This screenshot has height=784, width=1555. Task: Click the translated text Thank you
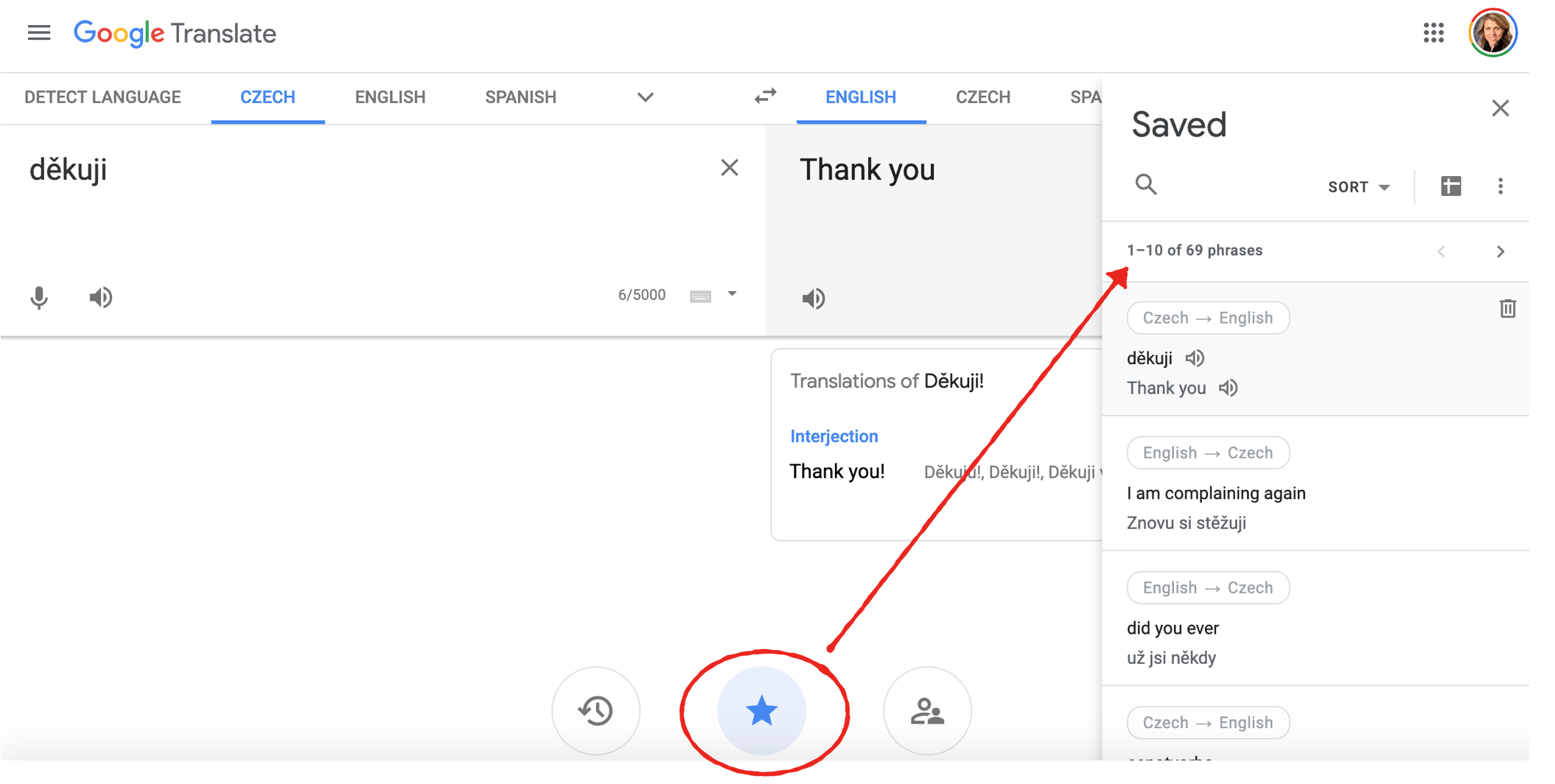click(867, 170)
